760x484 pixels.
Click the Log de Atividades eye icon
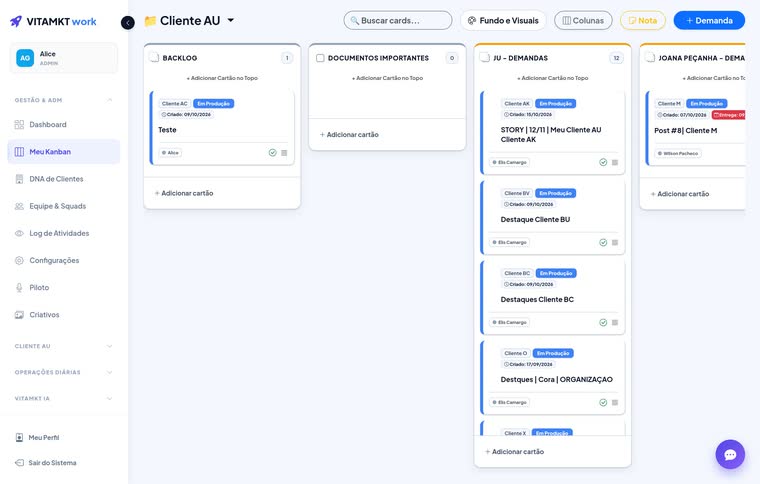(x=19, y=233)
